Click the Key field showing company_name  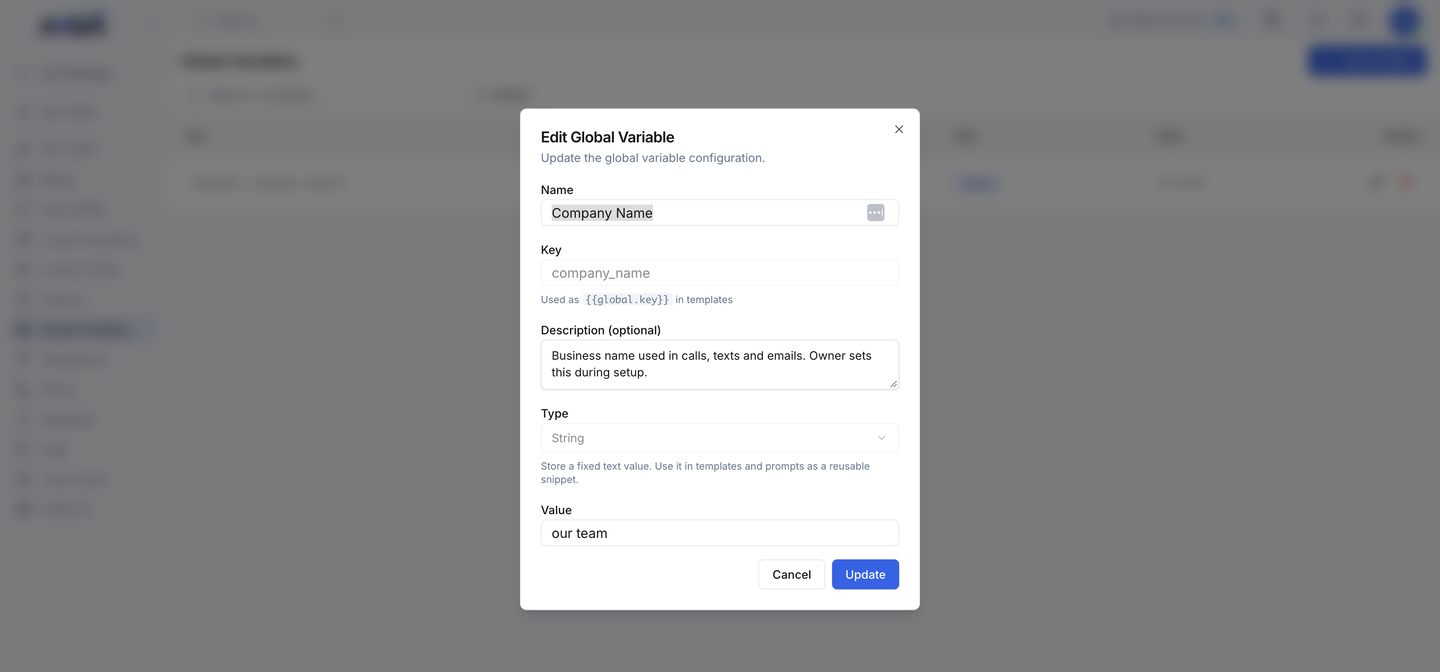(719, 273)
